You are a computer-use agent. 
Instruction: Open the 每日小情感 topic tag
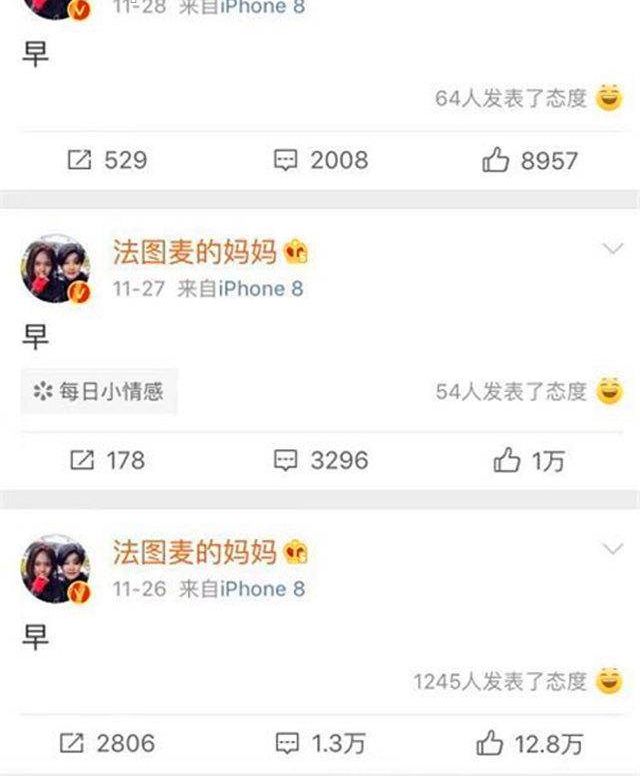99,391
